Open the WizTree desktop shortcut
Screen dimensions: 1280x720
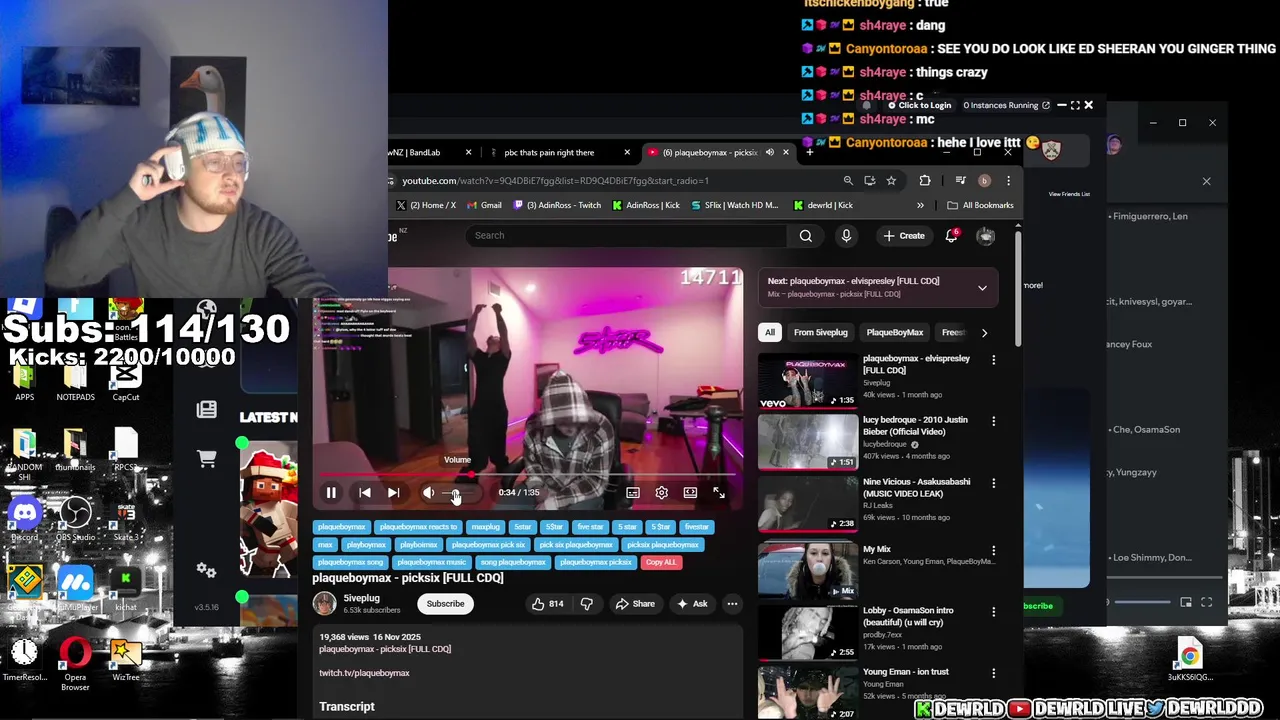pos(126,660)
